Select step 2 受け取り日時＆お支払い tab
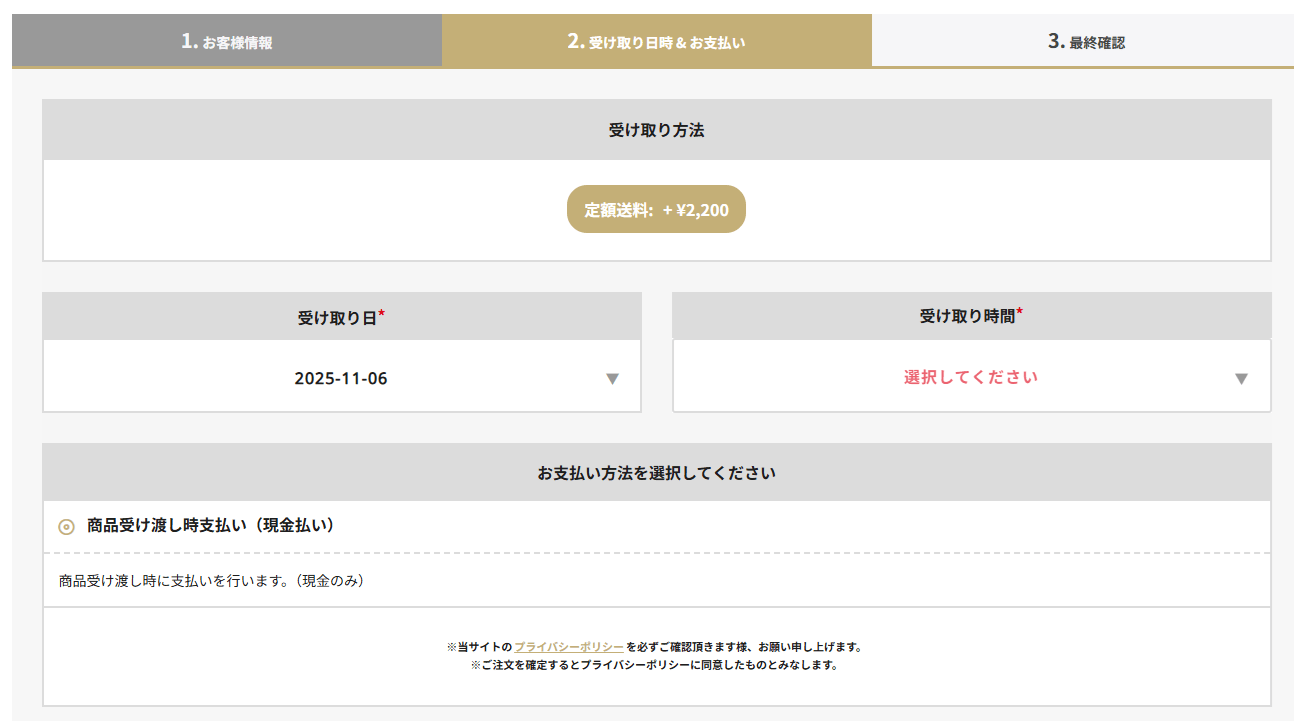This screenshot has width=1294, height=721. pyautogui.click(x=656, y=41)
